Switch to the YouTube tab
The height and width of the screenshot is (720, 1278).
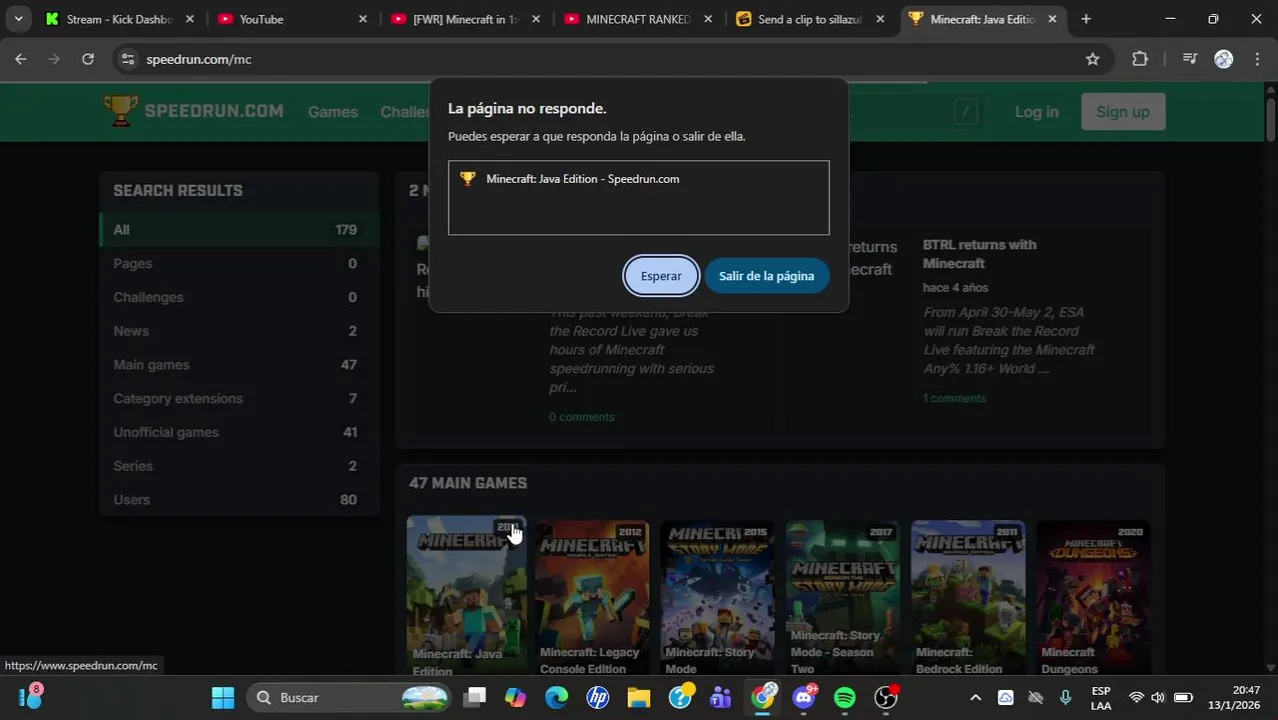coord(290,19)
